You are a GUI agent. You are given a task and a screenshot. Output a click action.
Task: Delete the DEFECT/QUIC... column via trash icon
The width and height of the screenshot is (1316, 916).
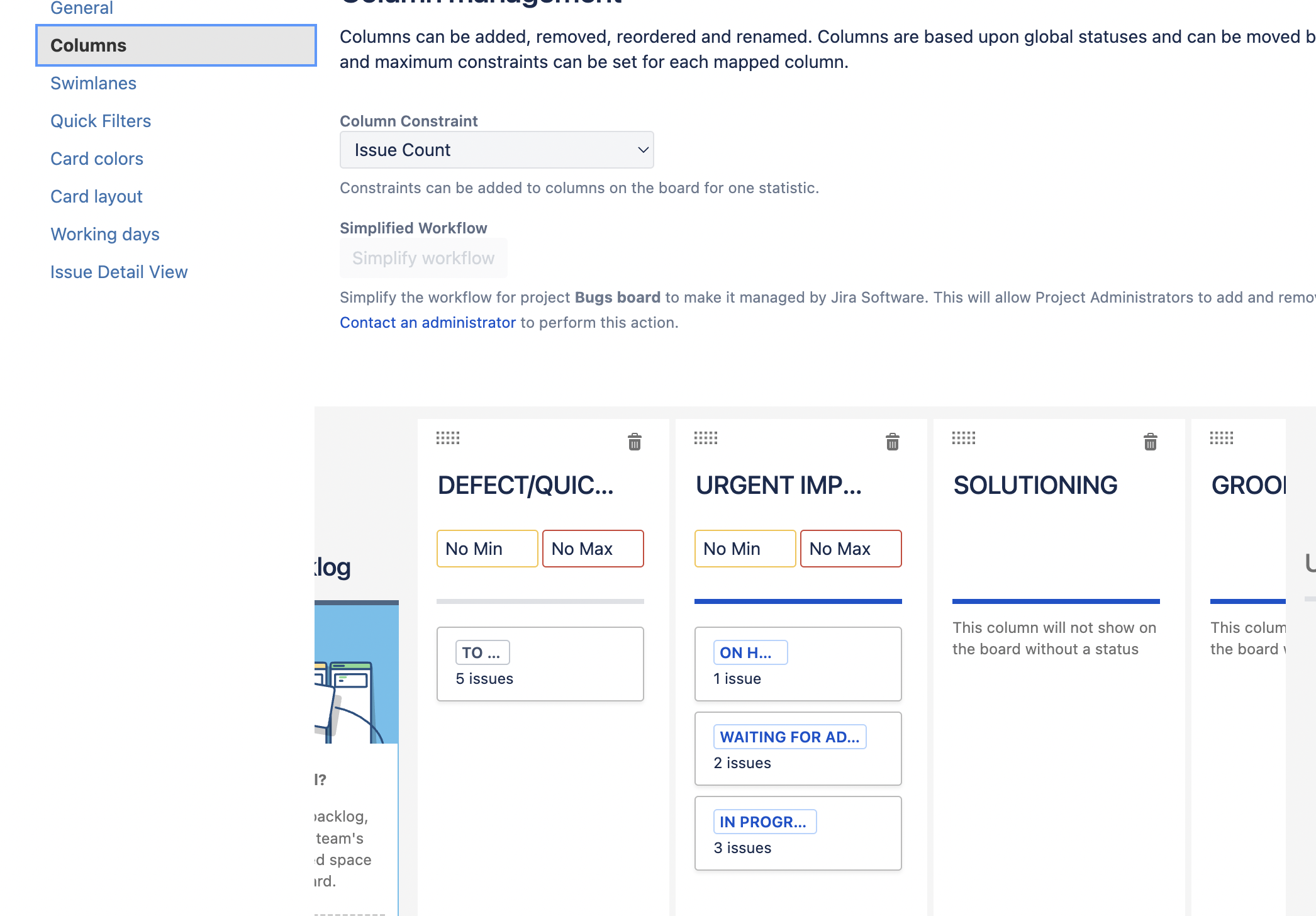(x=634, y=442)
